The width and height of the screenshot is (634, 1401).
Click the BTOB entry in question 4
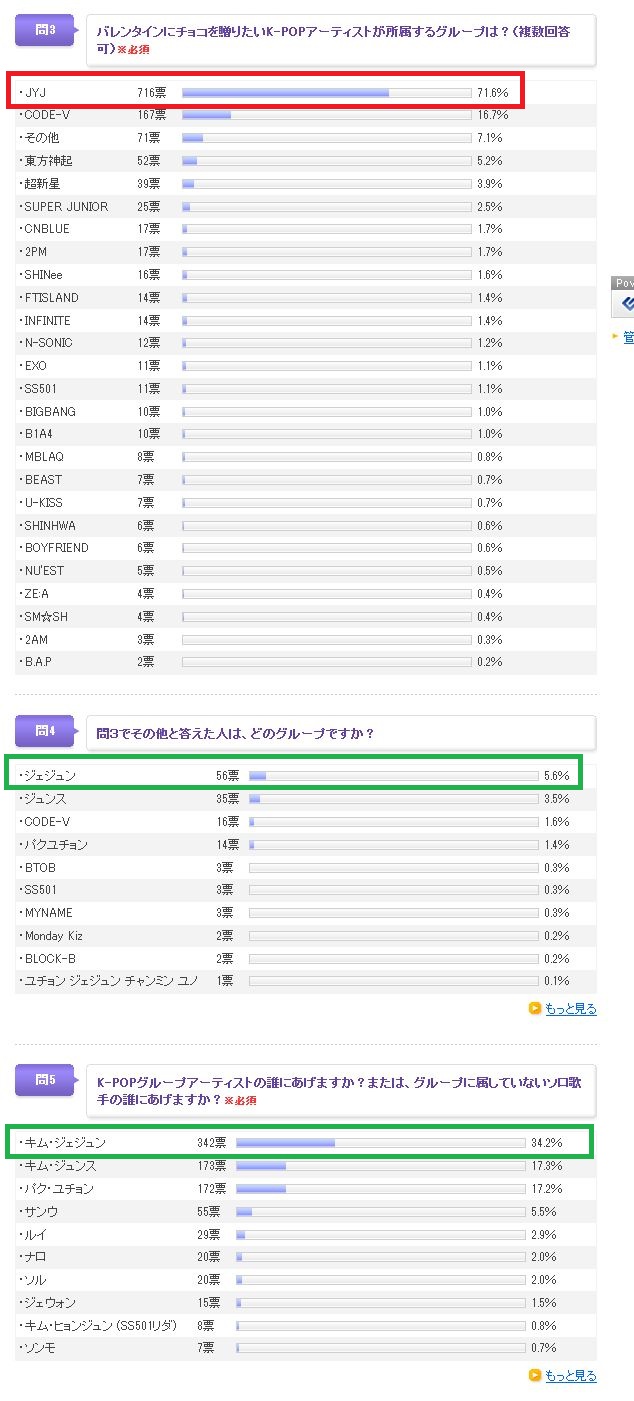click(x=39, y=867)
